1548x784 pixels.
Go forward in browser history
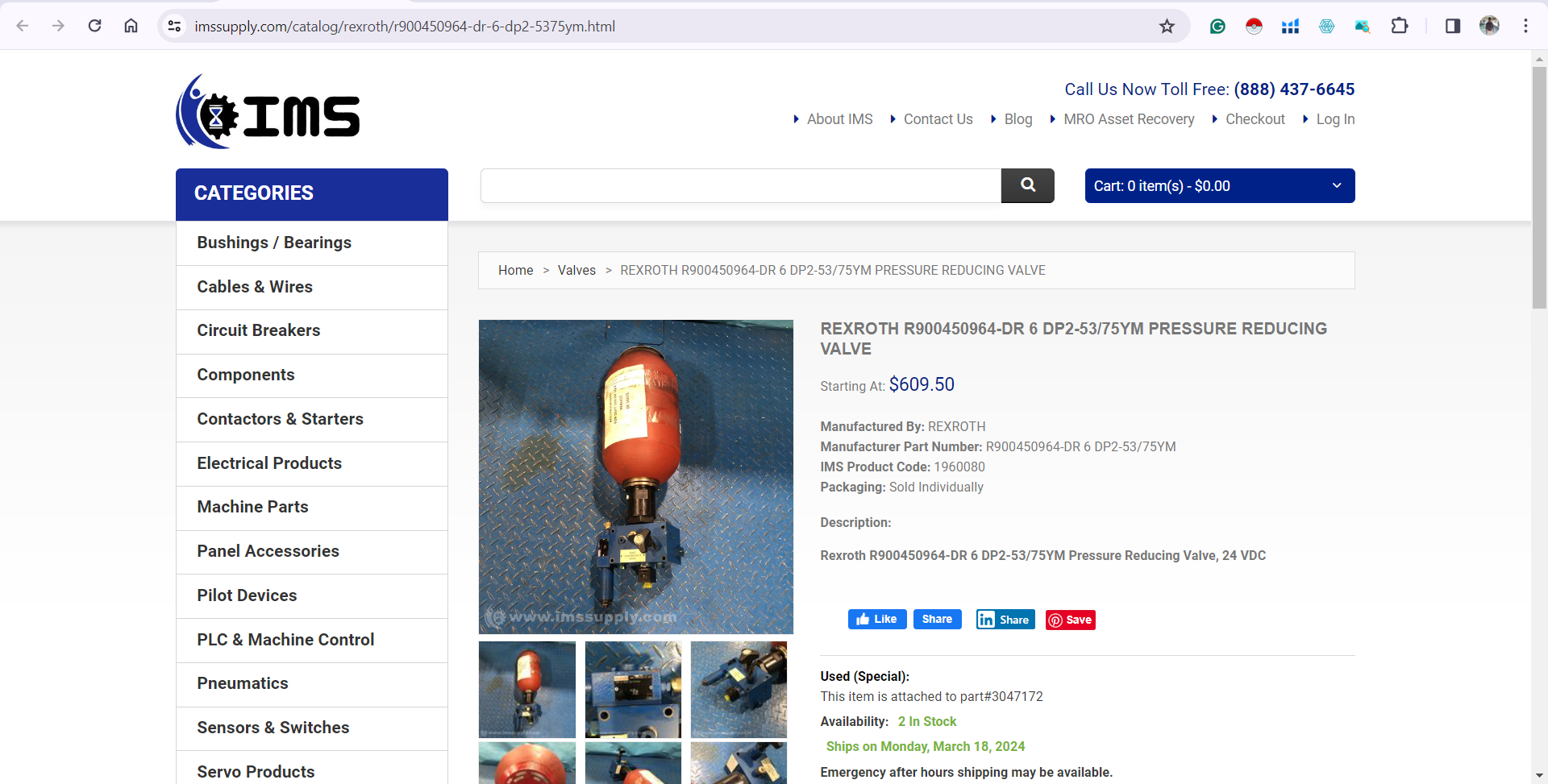(x=58, y=26)
